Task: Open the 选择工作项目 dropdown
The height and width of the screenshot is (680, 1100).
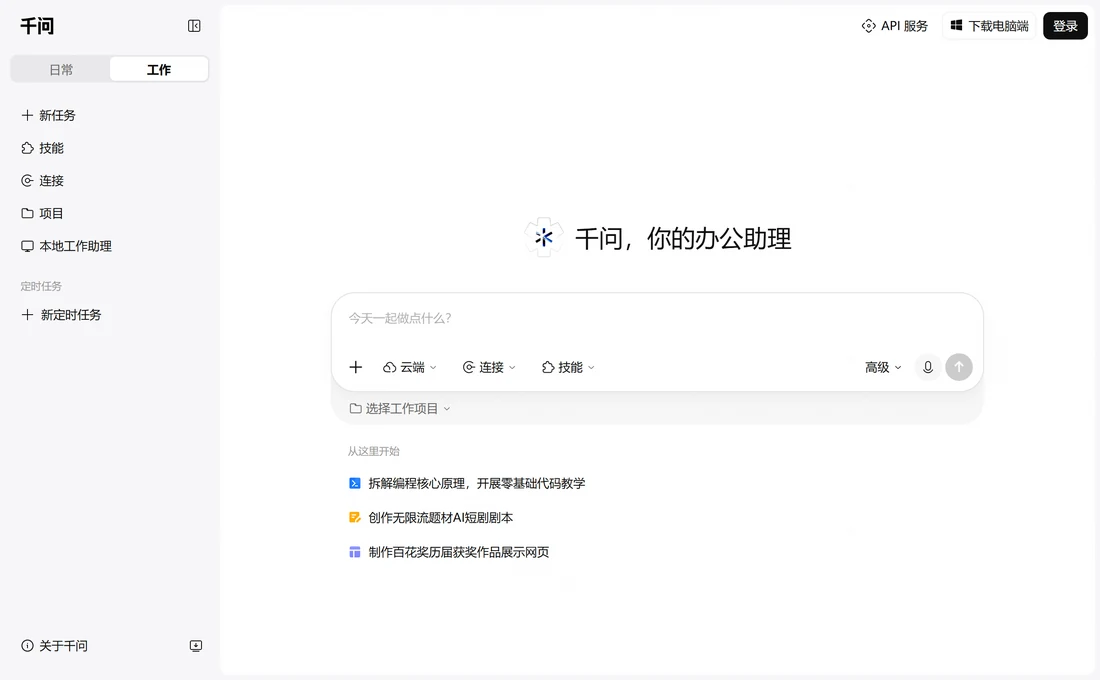Action: pos(400,408)
